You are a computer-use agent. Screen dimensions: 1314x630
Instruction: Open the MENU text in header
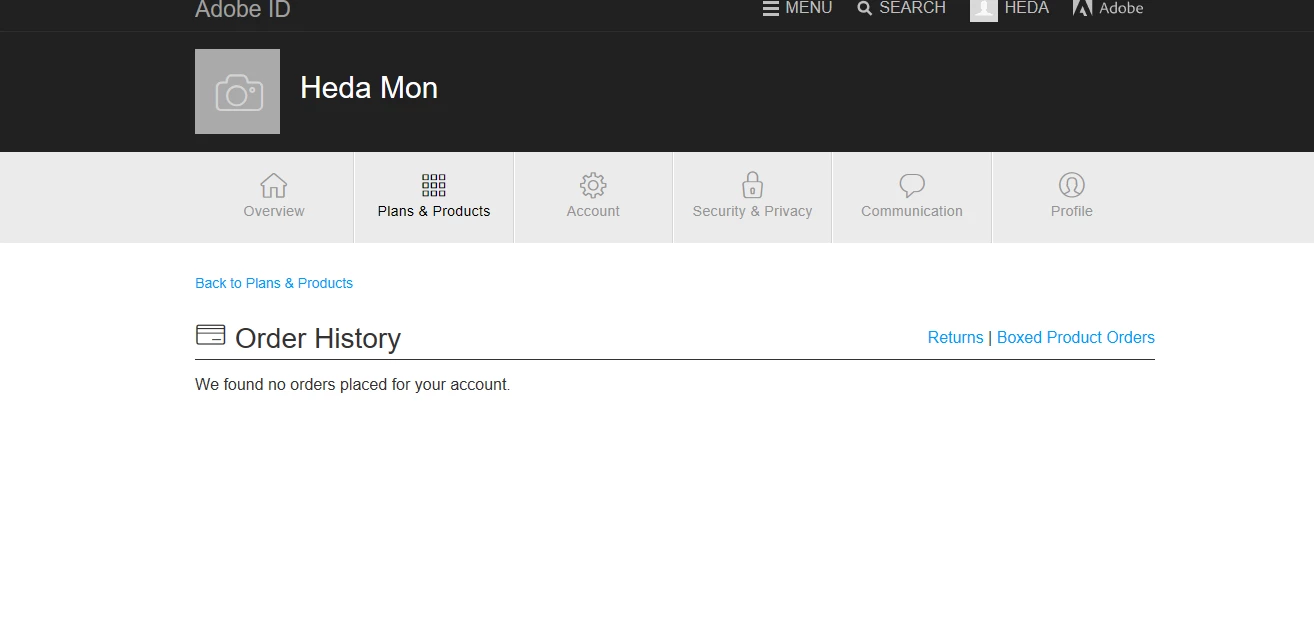tap(809, 8)
